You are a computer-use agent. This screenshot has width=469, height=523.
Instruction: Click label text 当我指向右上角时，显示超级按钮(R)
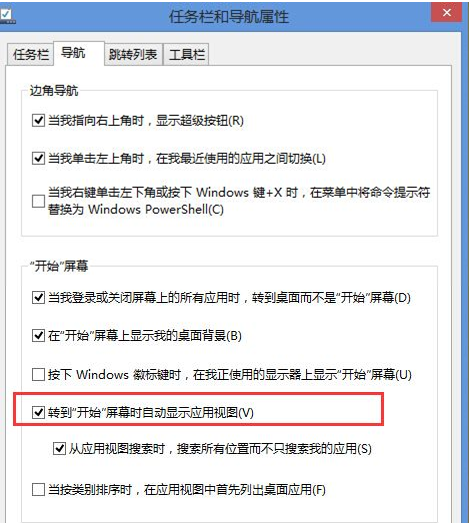pos(146,120)
